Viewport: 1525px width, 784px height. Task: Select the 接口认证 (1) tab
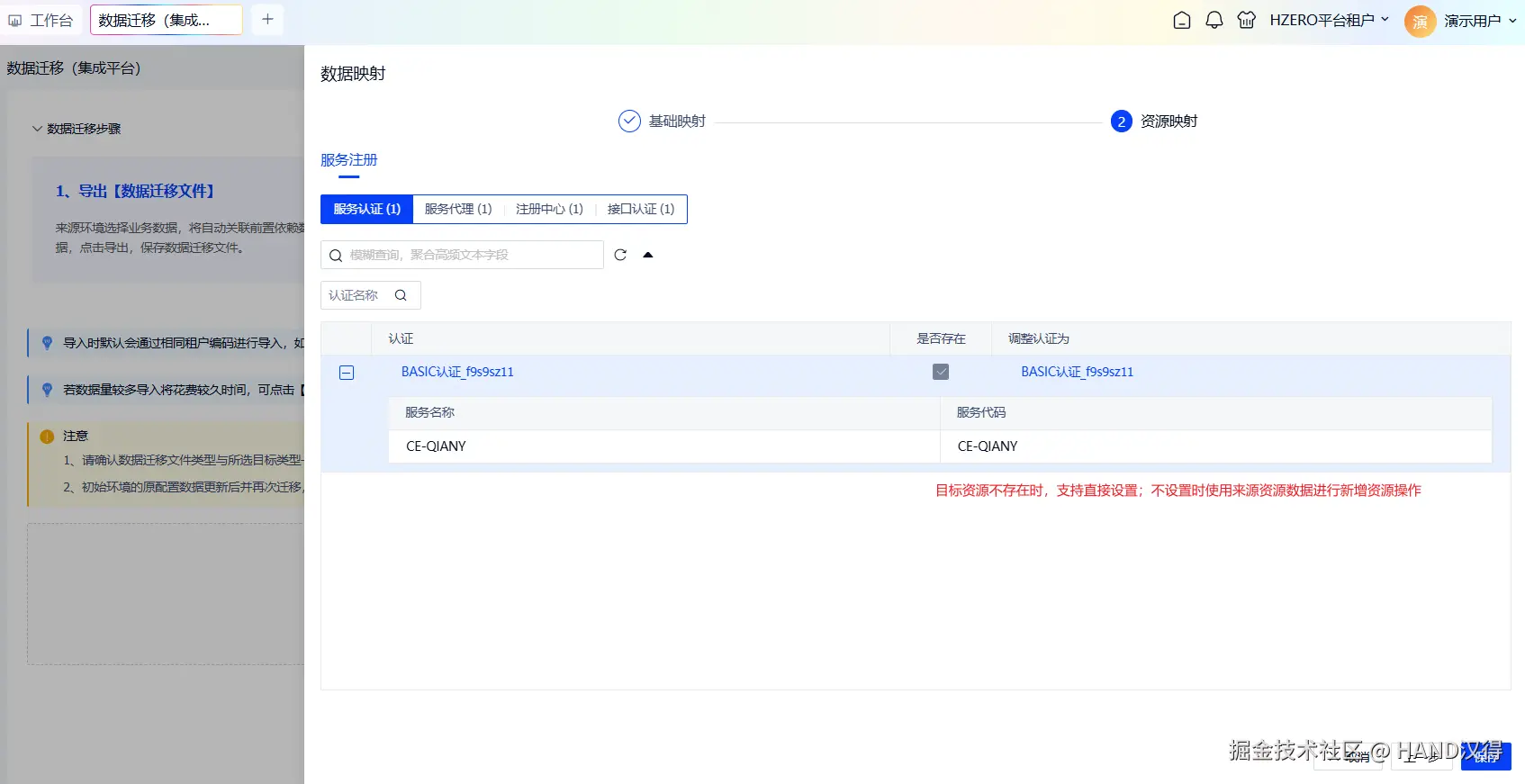641,209
